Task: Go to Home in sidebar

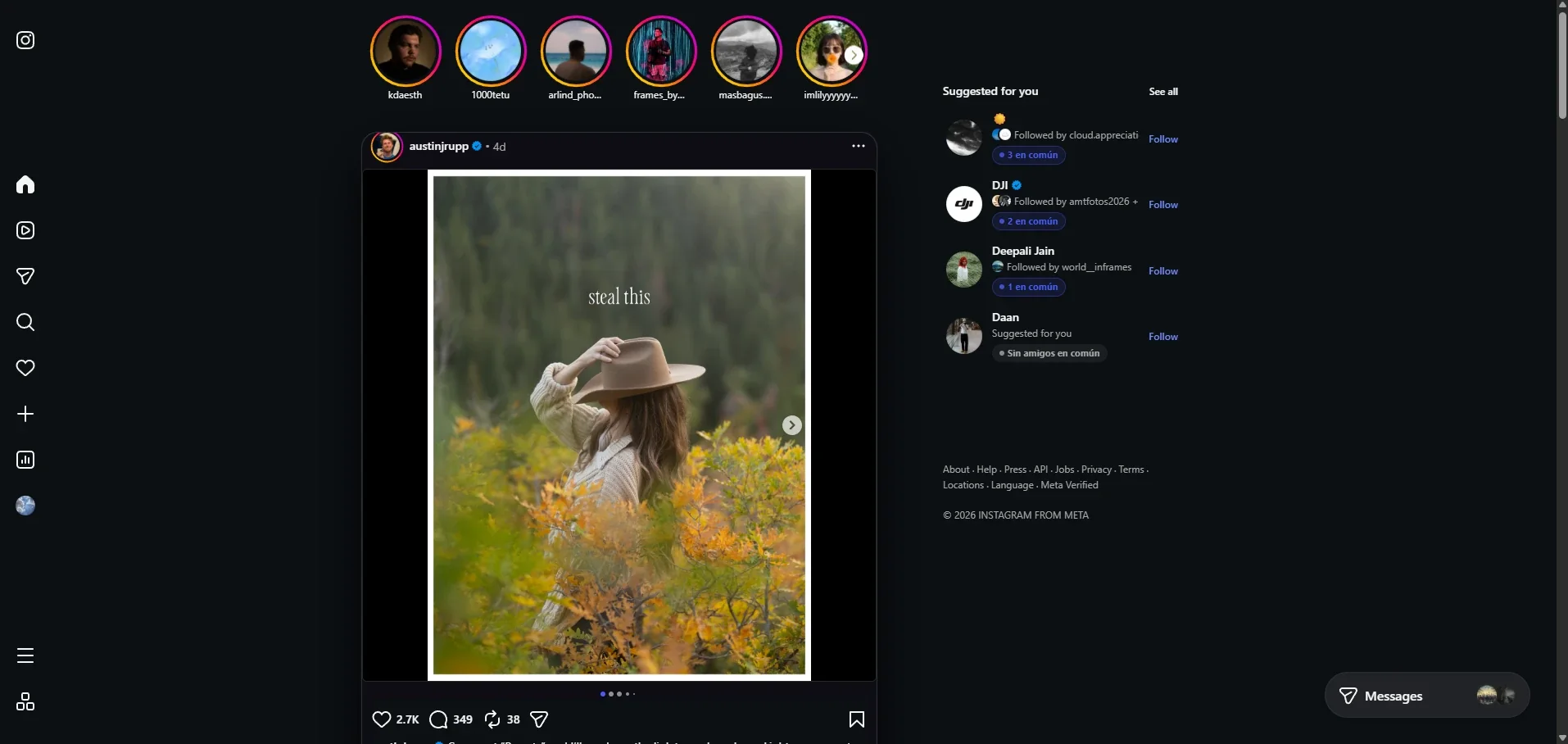Action: pos(25,184)
